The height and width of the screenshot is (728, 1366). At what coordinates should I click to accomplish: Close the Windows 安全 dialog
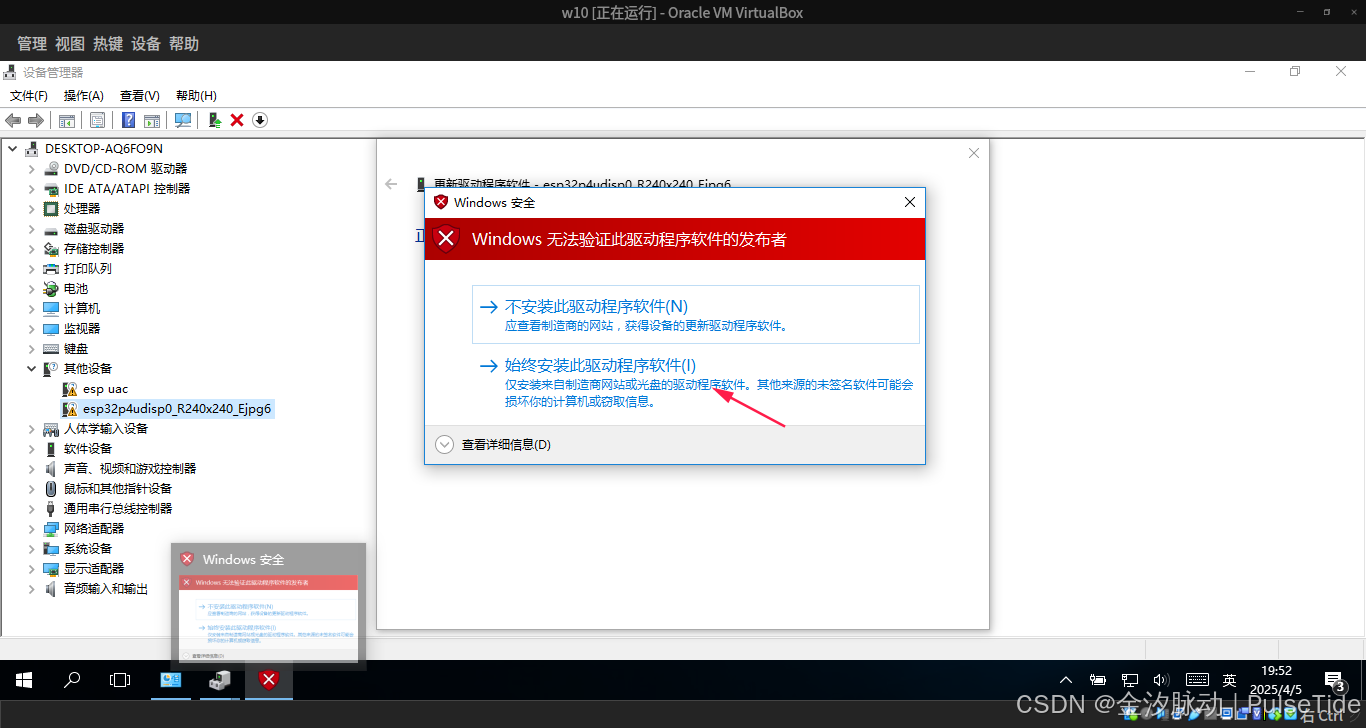tap(909, 202)
